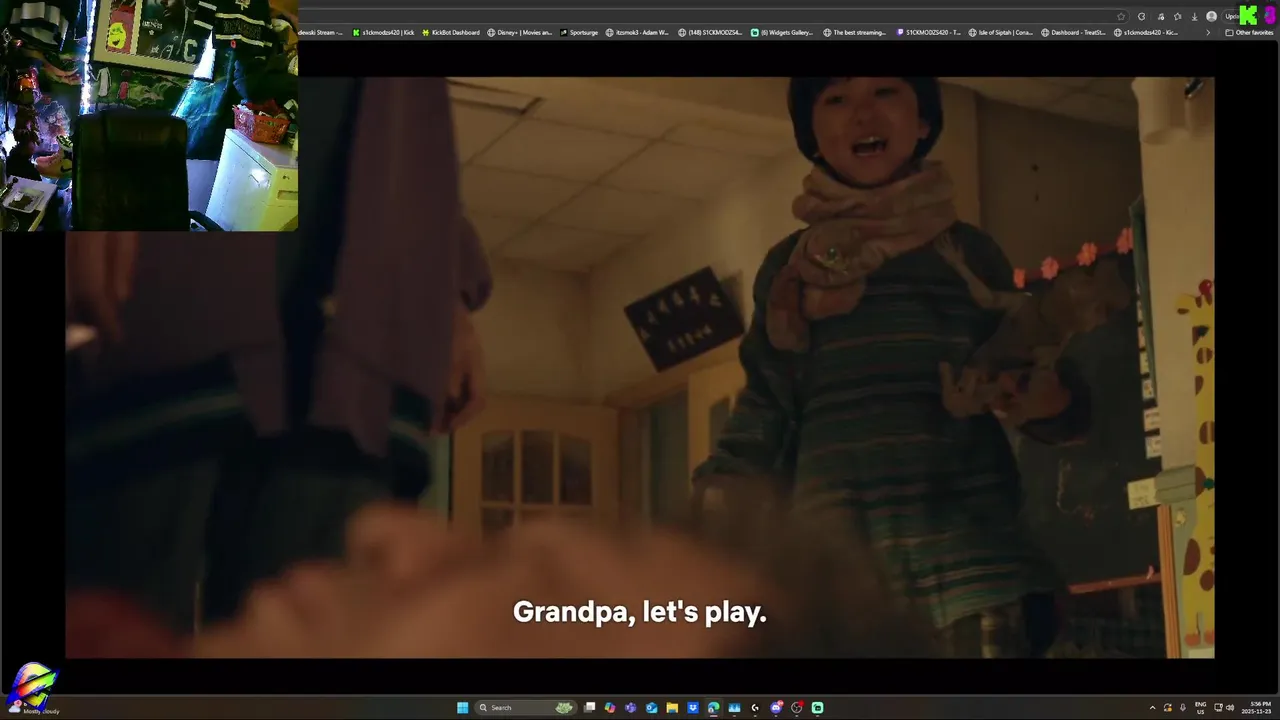This screenshot has width=1280, height=720.
Task: Open the clock showing 5:36 PM
Action: pyautogui.click(x=1257, y=708)
